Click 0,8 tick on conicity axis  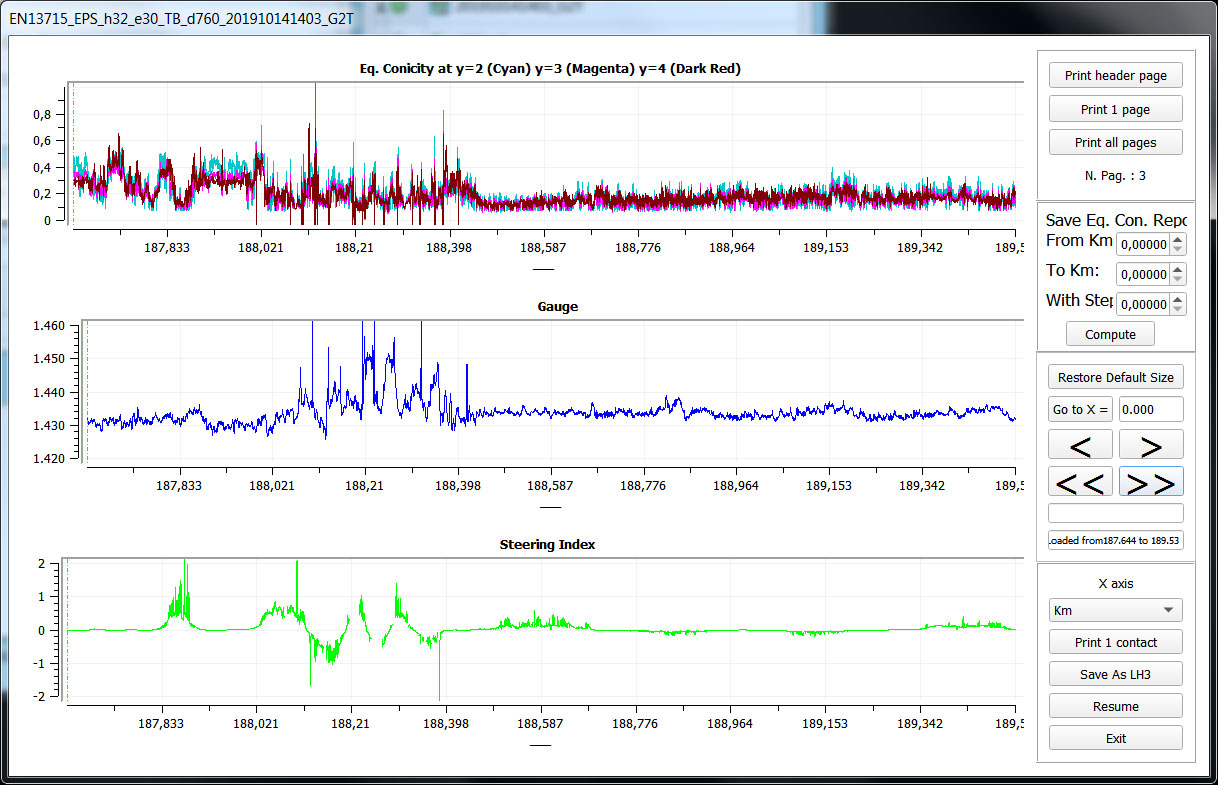coord(40,115)
